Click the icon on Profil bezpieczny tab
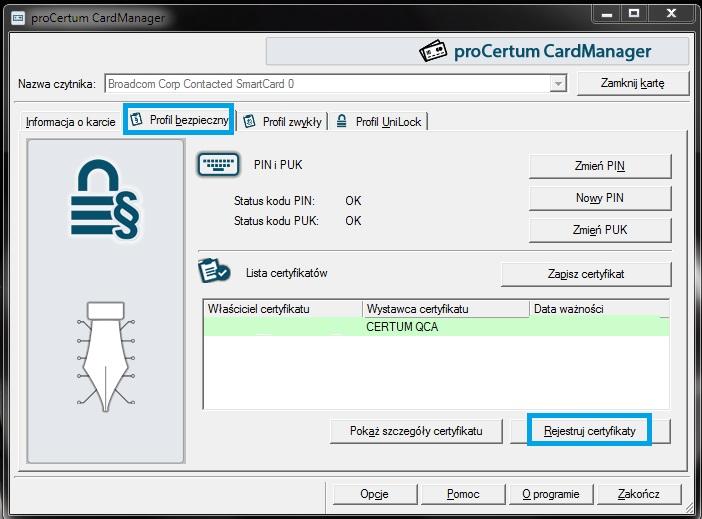The width and height of the screenshot is (702, 519). point(137,120)
